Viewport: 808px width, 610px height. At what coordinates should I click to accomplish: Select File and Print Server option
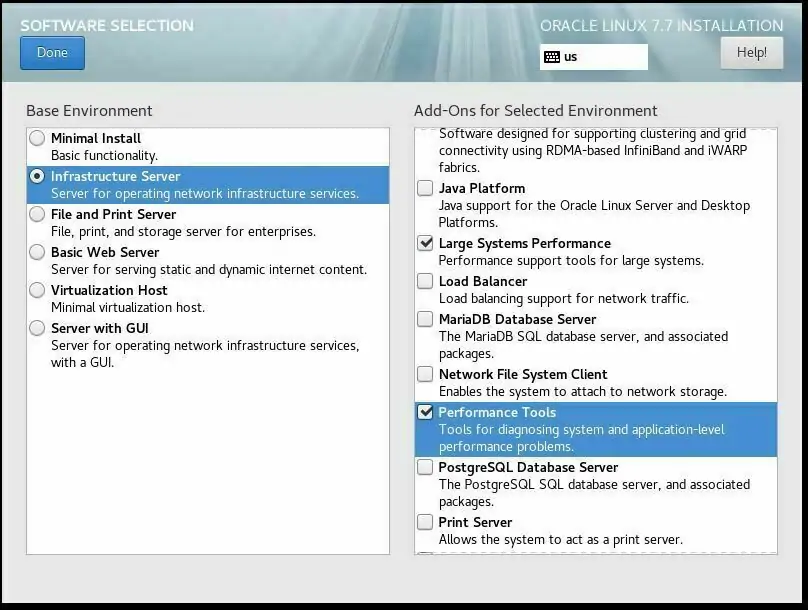pyautogui.click(x=37, y=214)
